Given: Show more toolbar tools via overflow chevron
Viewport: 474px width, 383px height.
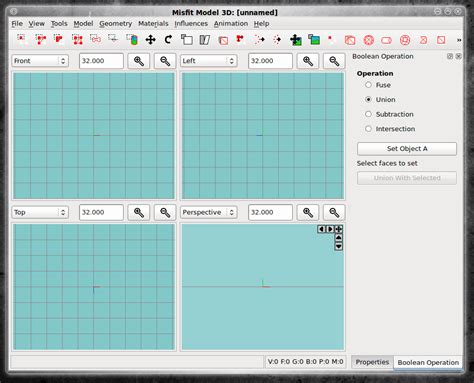Looking at the screenshot, I should [459, 40].
